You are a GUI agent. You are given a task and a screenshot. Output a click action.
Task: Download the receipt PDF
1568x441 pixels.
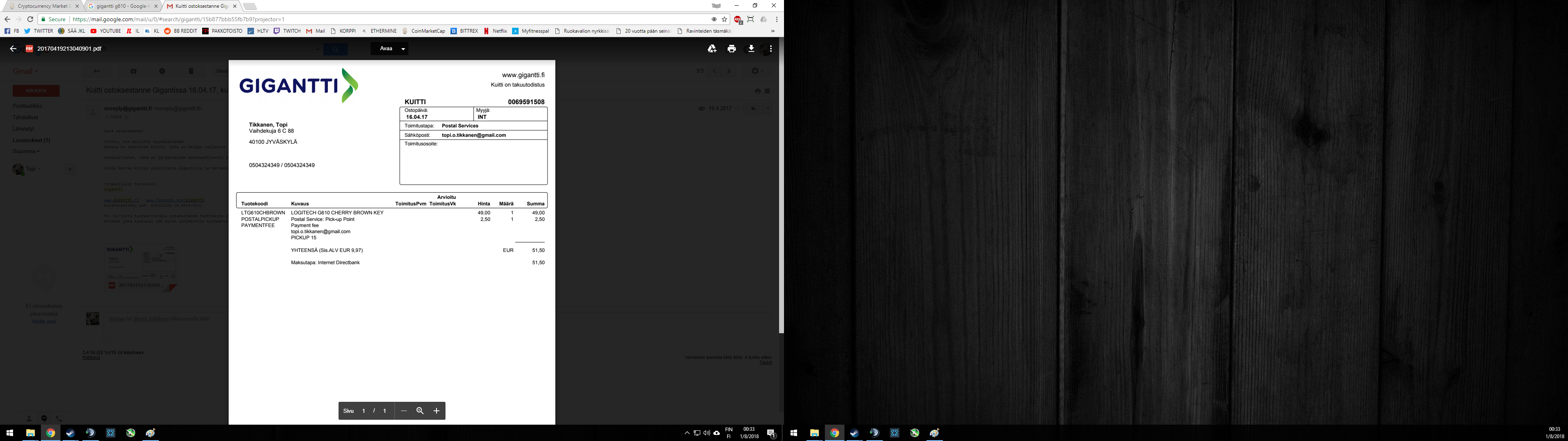pyautogui.click(x=751, y=49)
